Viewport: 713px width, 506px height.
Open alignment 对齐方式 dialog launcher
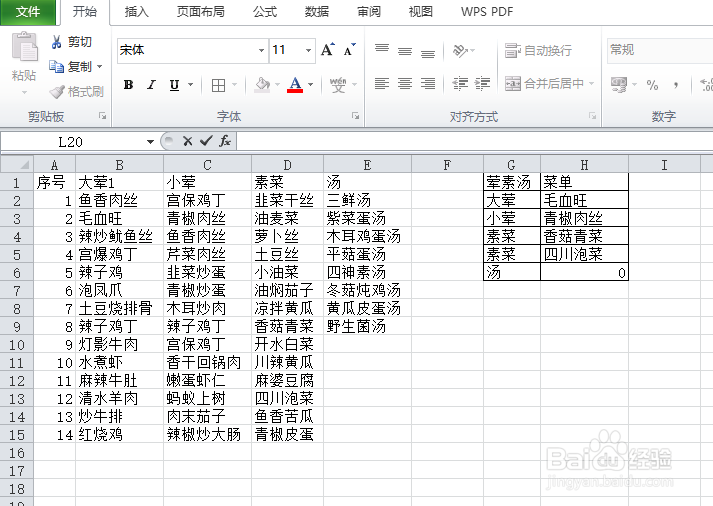[592, 116]
